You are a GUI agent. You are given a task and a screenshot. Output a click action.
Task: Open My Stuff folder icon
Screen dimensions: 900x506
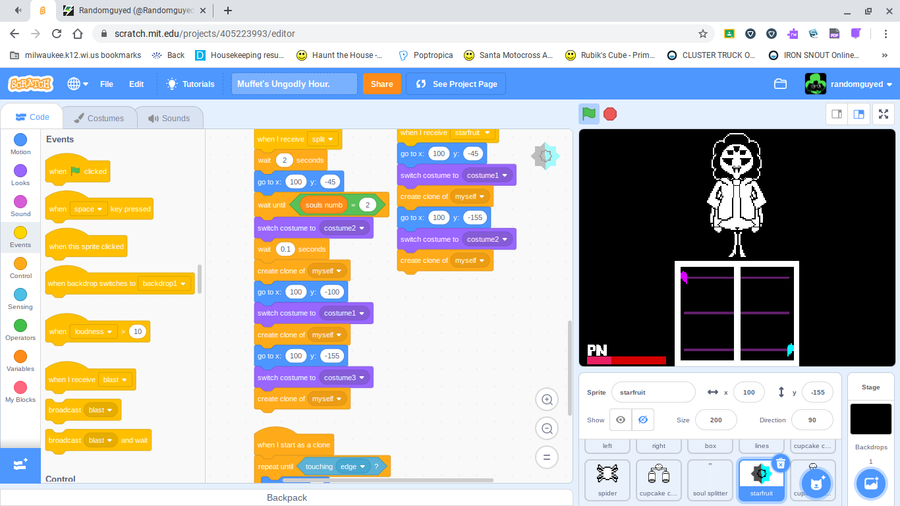tap(780, 84)
